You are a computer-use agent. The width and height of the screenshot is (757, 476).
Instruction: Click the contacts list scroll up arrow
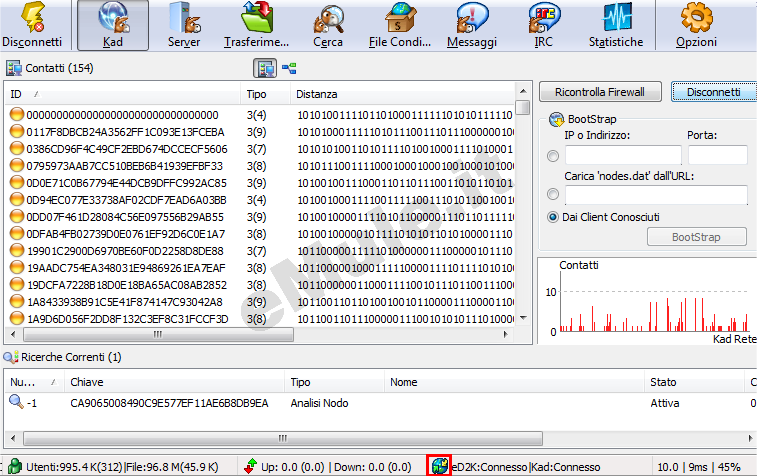[523, 91]
